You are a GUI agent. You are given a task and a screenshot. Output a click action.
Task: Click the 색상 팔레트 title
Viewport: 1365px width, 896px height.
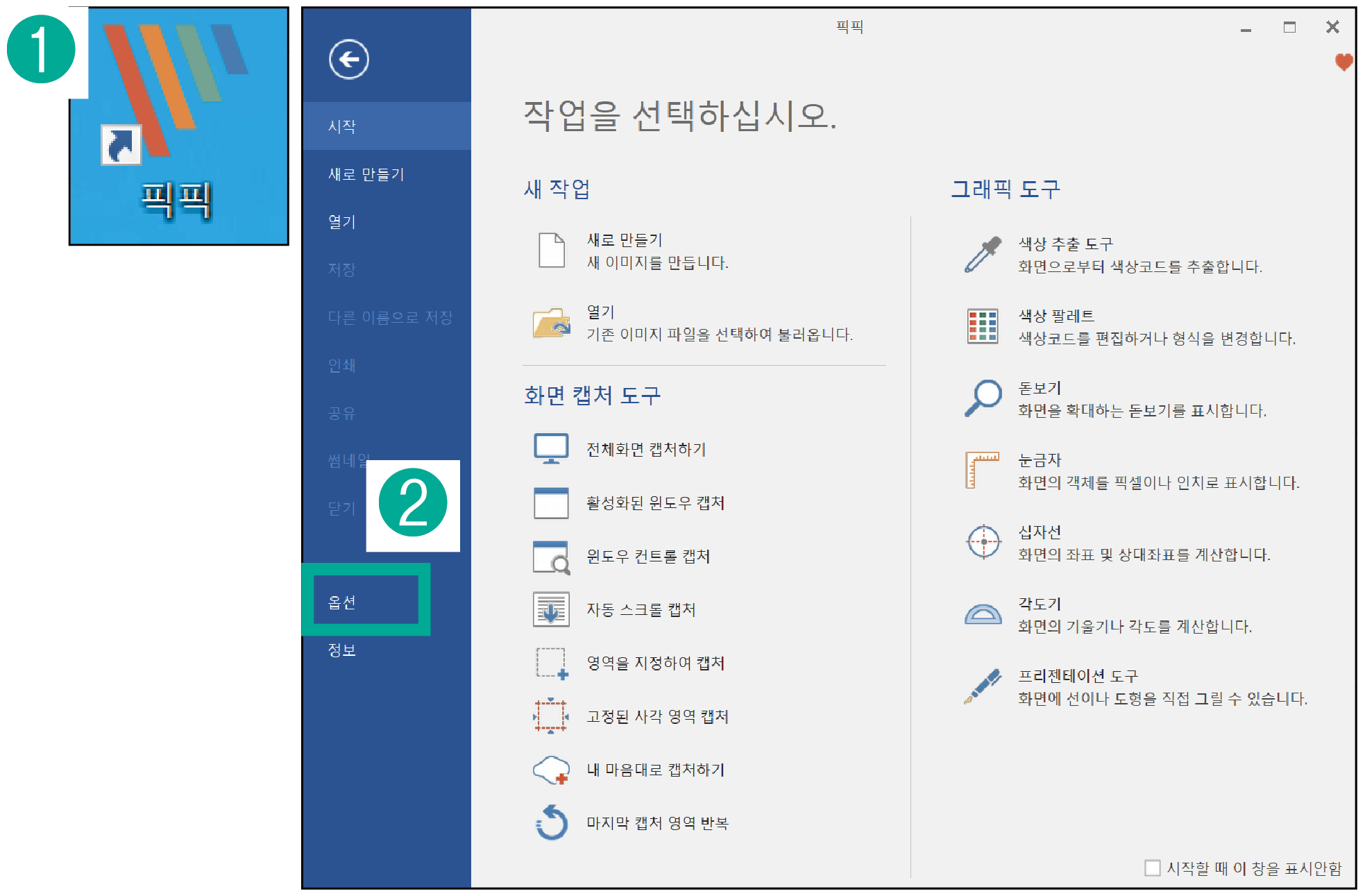pyautogui.click(x=1056, y=316)
